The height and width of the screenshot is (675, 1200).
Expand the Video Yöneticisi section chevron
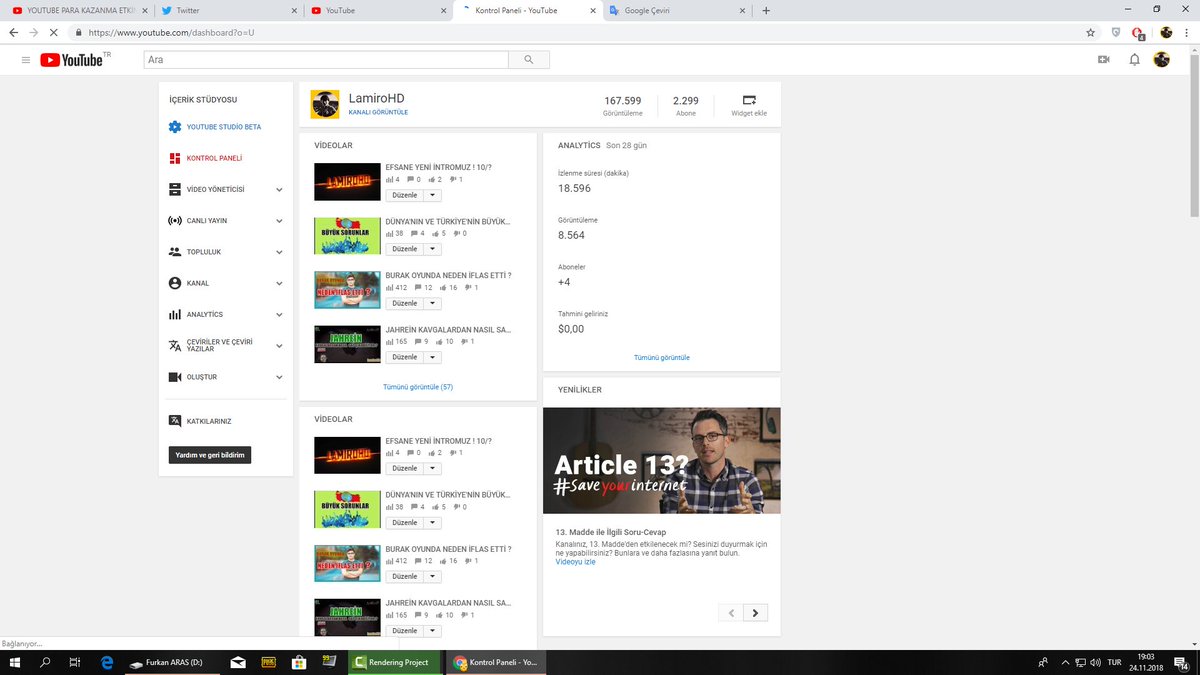pos(279,190)
